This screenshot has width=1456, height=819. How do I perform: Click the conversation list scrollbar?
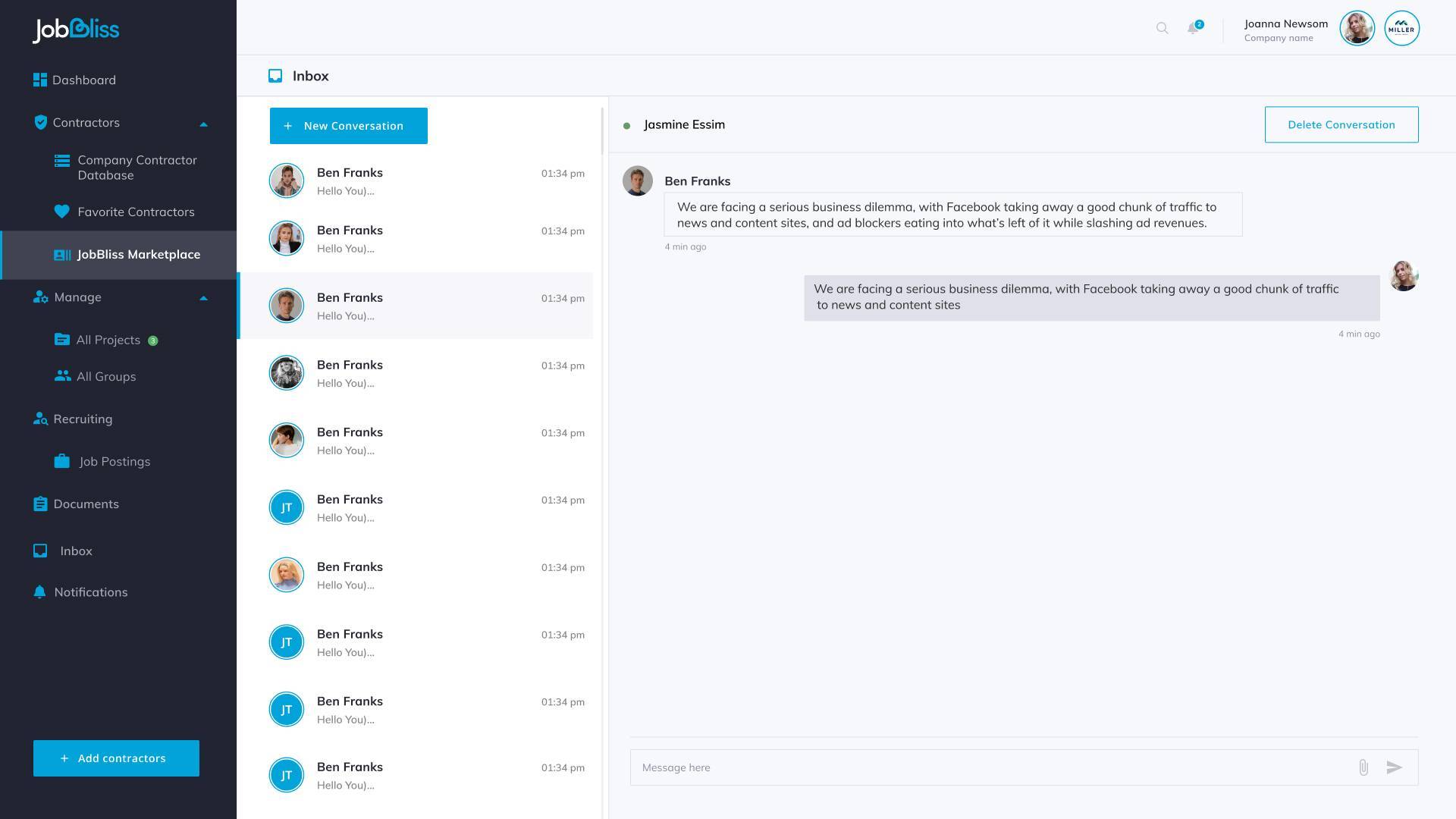click(x=602, y=131)
